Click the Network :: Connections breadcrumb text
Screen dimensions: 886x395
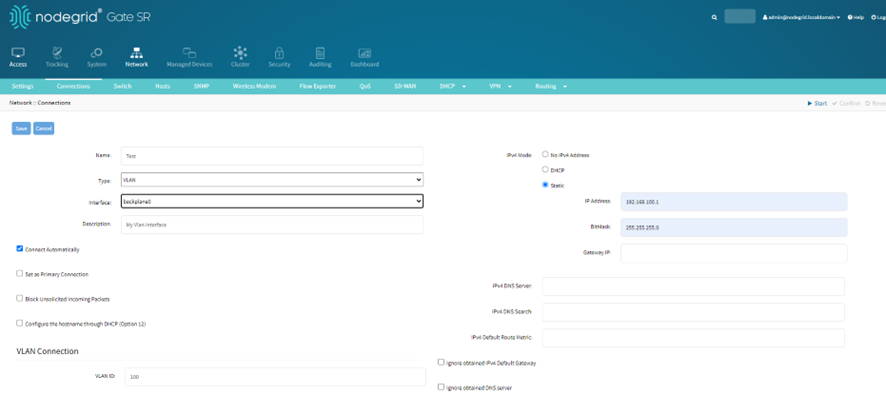coord(40,103)
